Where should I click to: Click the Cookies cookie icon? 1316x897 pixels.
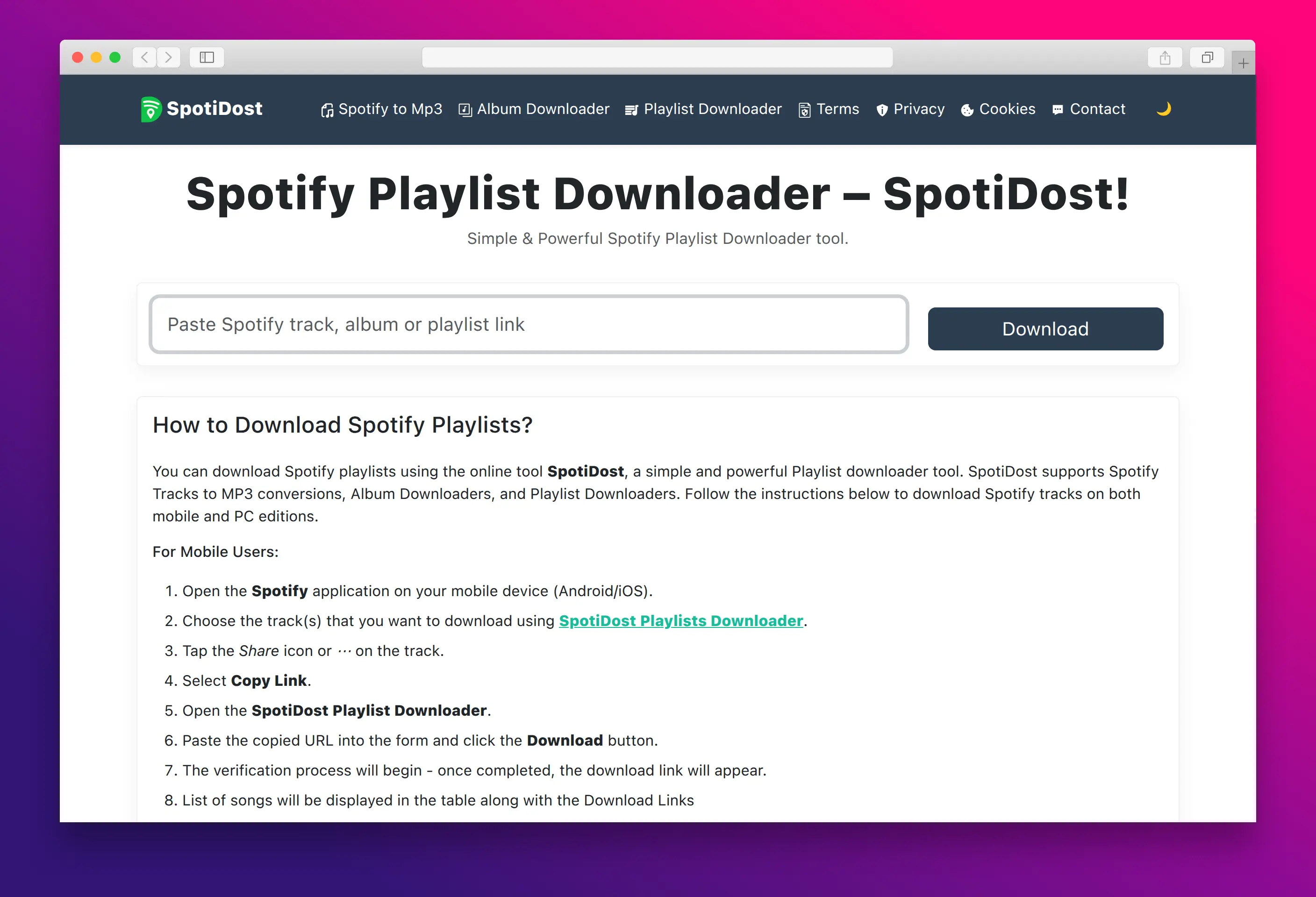click(x=967, y=109)
